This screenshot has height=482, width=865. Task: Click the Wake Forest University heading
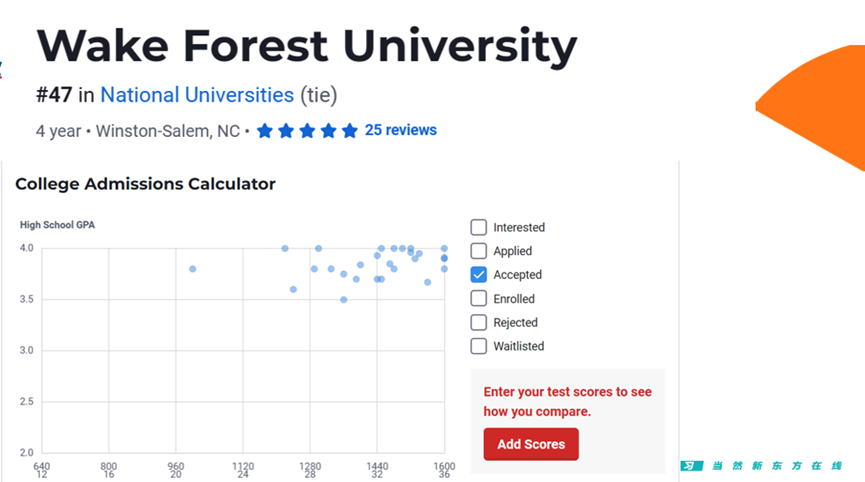(x=307, y=46)
